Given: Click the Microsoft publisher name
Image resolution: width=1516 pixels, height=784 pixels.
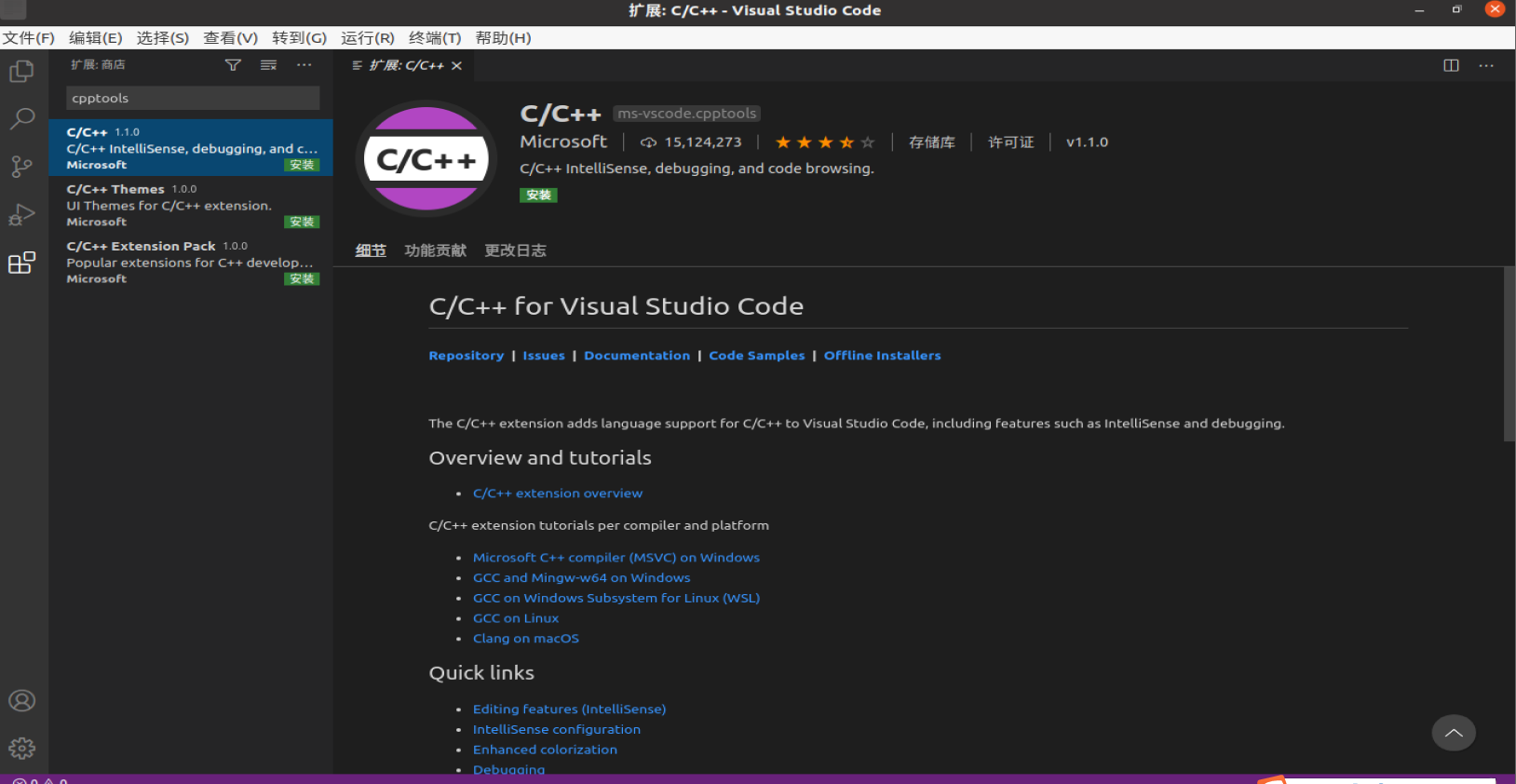Looking at the screenshot, I should 563,142.
